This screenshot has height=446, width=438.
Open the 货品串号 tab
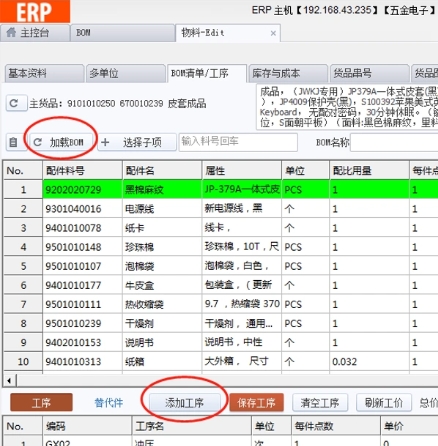369,73
